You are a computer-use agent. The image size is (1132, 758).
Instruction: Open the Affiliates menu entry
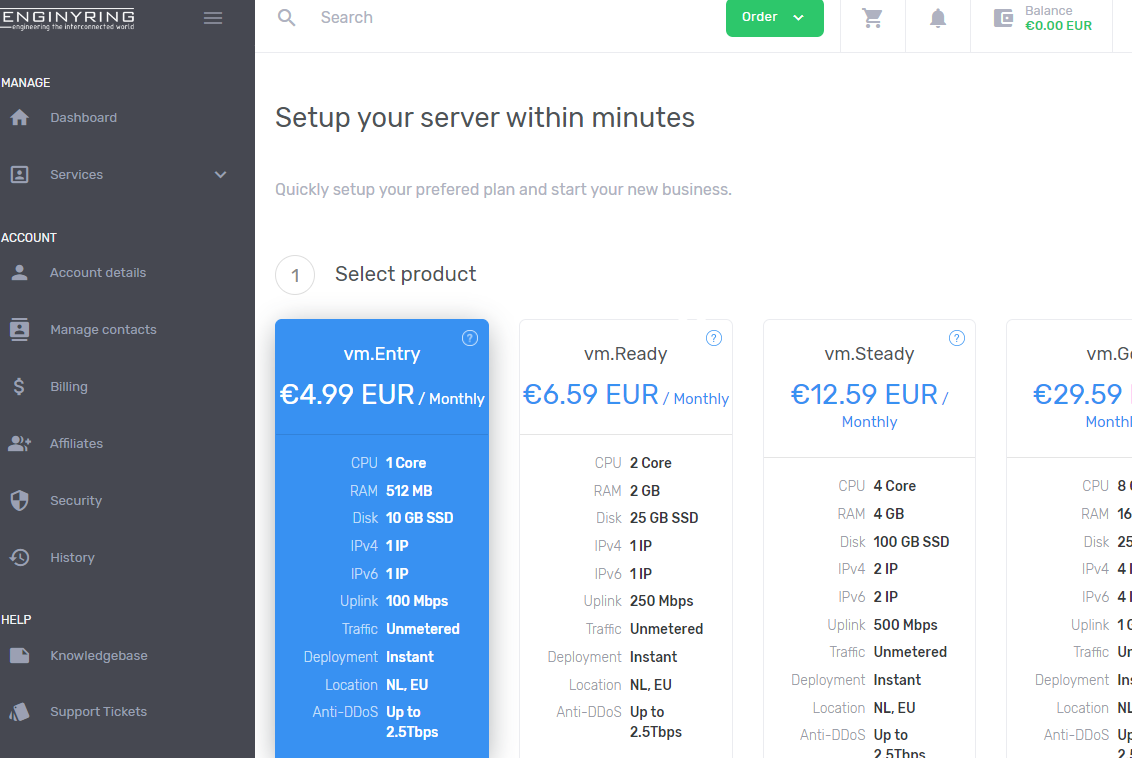(77, 443)
